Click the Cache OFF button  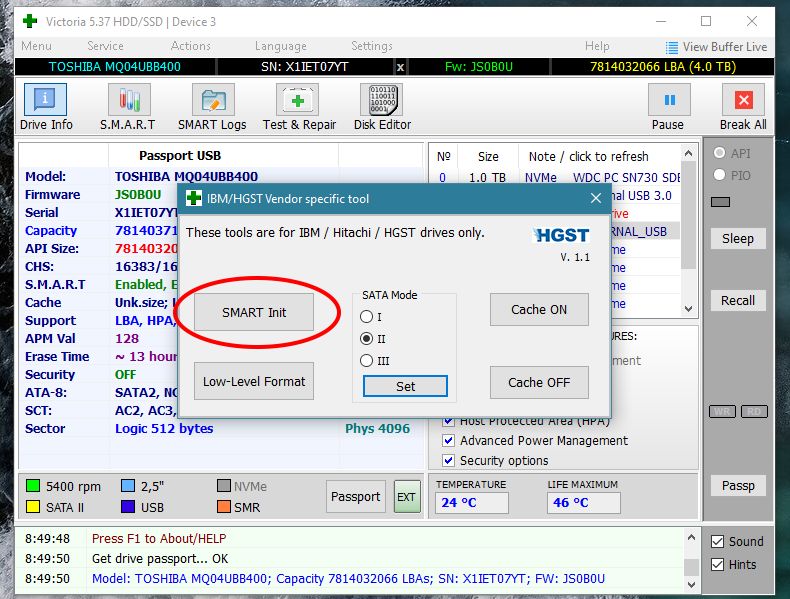coord(539,382)
